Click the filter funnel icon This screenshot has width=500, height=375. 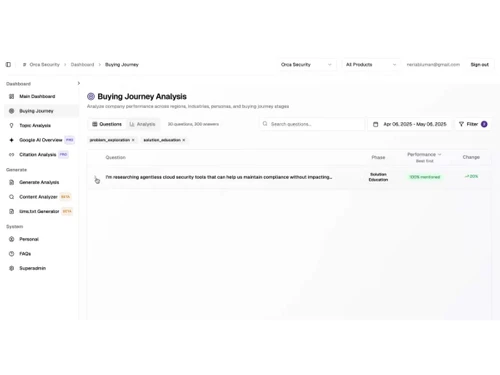click(x=461, y=124)
